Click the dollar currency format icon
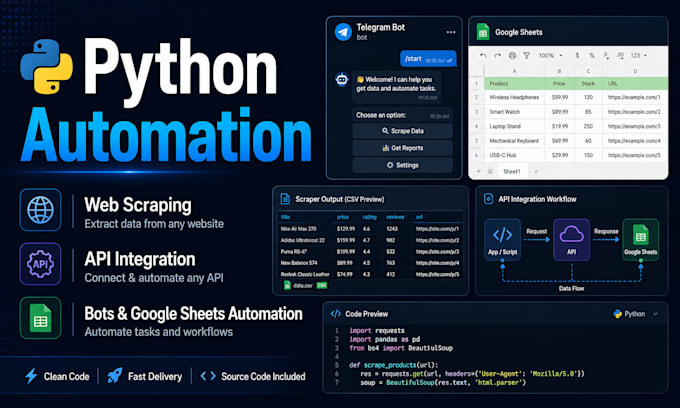Viewport: 680px width, 408px height. tap(577, 55)
